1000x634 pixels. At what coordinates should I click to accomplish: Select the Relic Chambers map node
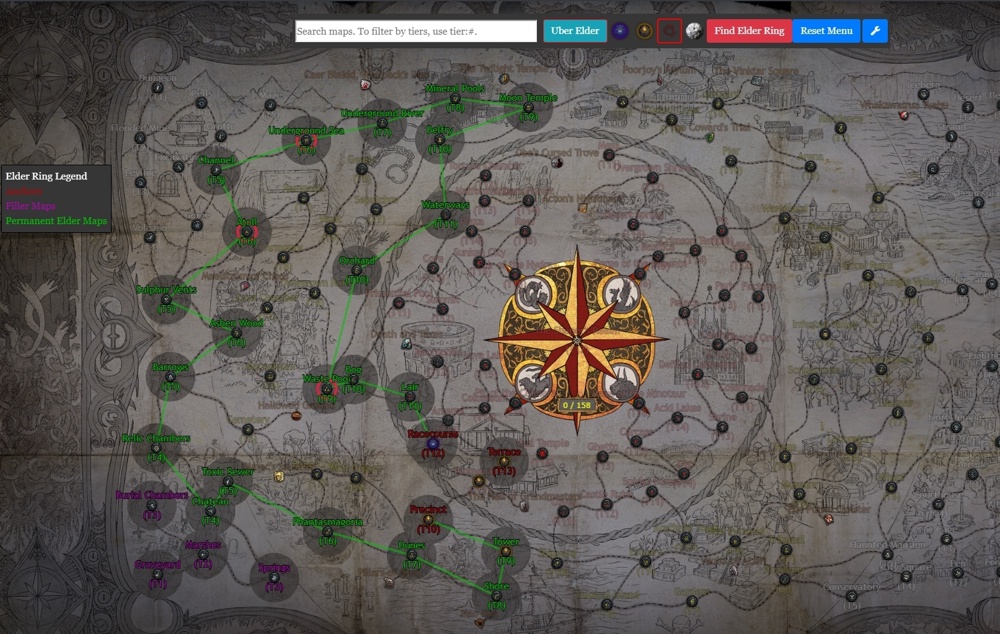pos(156,448)
